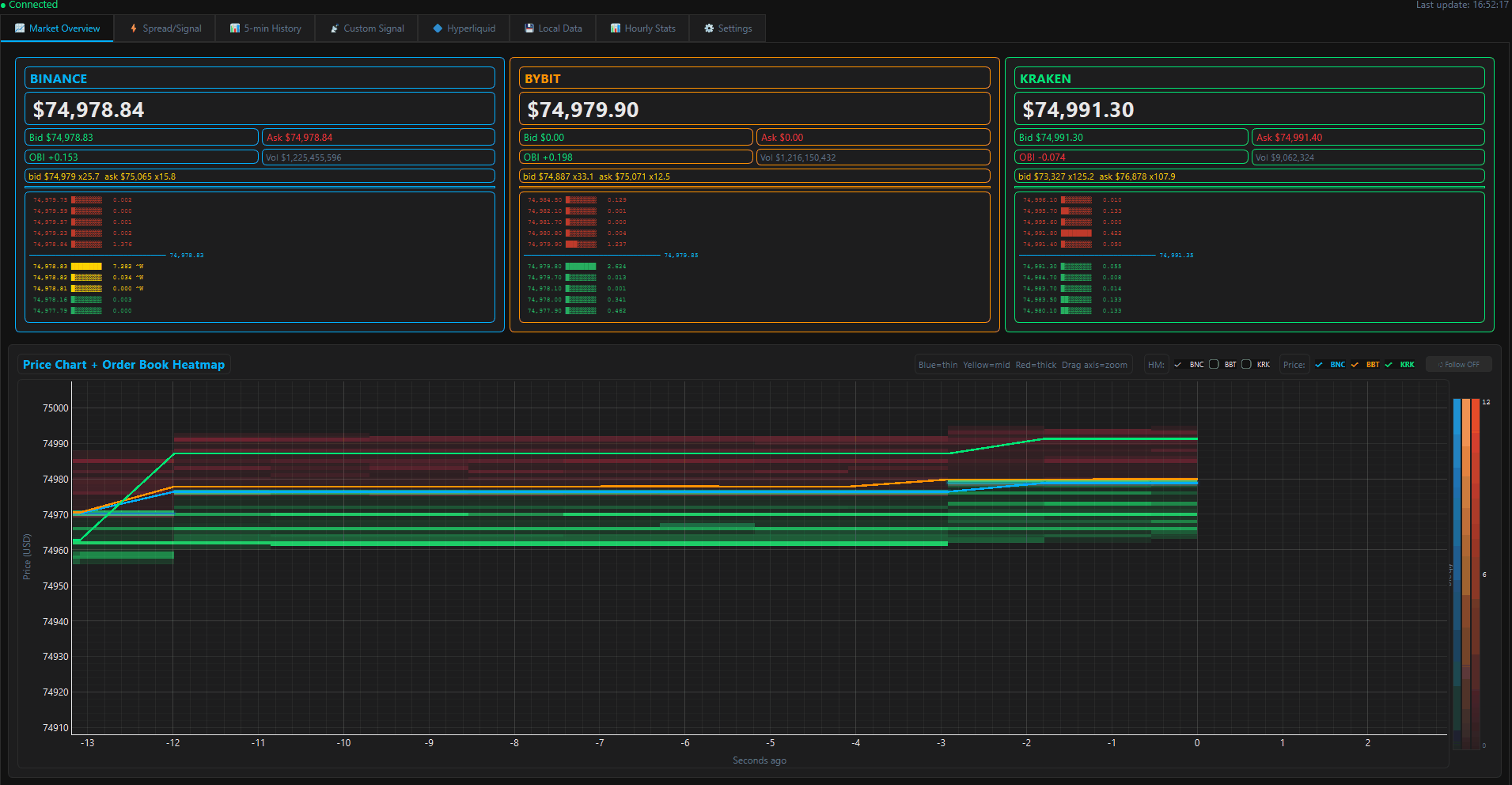Click Binance depth field bid $74,979 x25.7
The image size is (1512, 785).
click(x=260, y=176)
